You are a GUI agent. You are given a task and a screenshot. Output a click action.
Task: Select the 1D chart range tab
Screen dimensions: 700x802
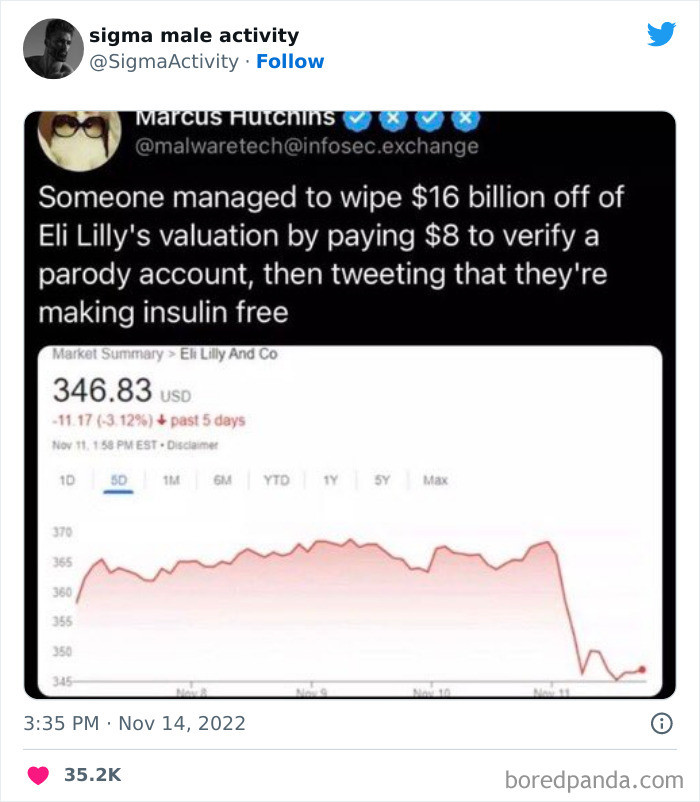(x=67, y=480)
